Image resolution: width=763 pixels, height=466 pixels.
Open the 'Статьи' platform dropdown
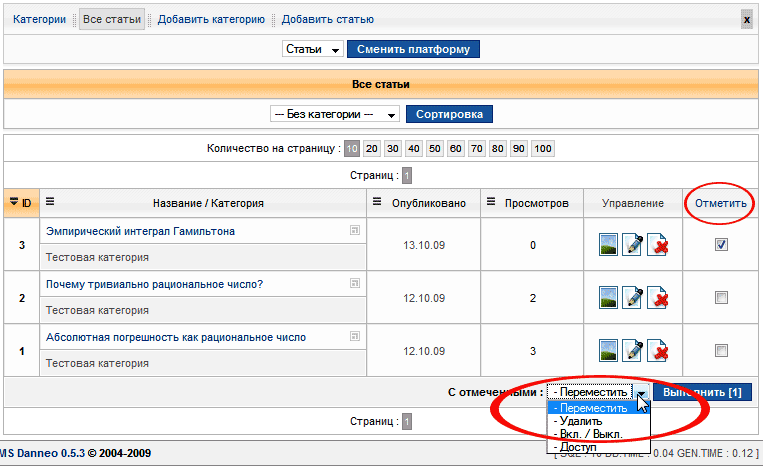313,49
